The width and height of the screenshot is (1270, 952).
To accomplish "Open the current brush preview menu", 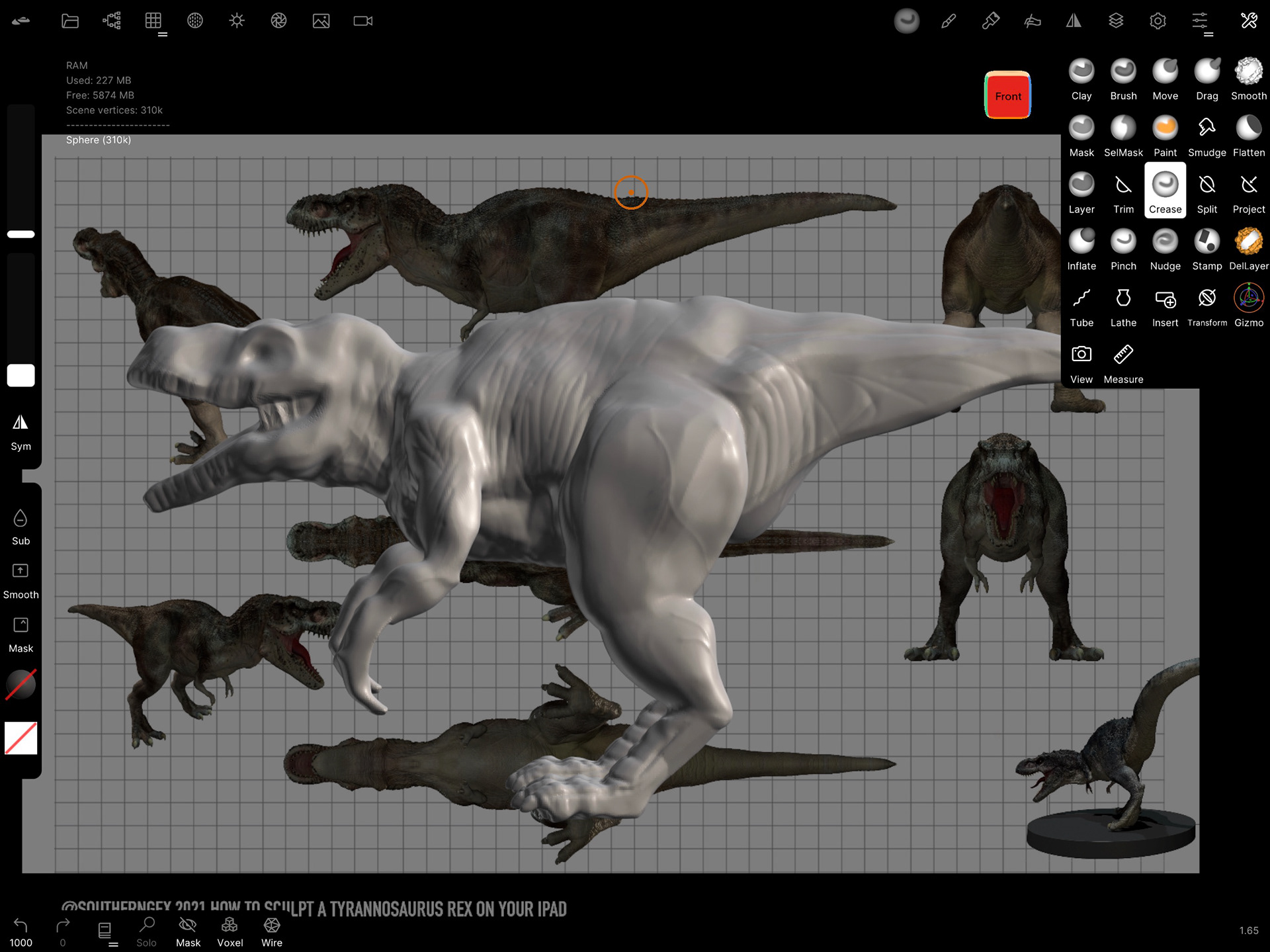I will (907, 21).
